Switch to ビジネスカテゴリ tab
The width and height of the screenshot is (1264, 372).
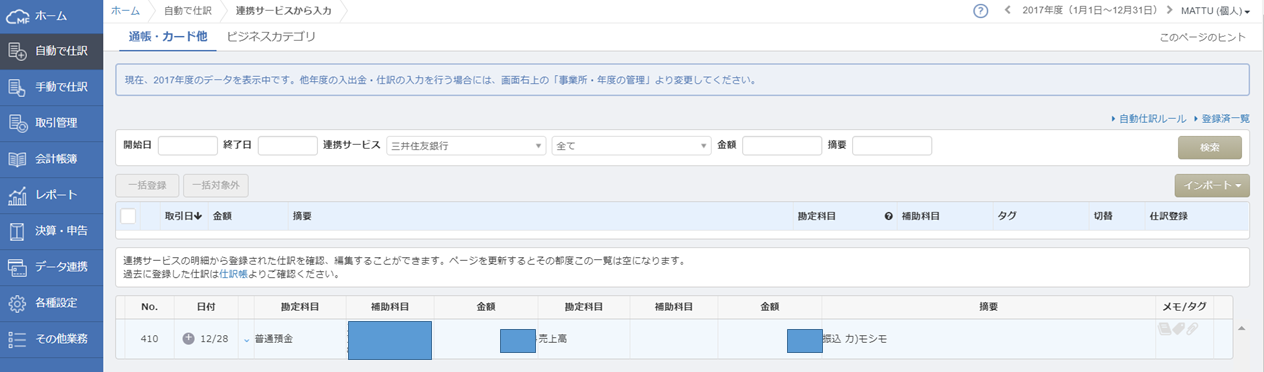click(x=271, y=37)
